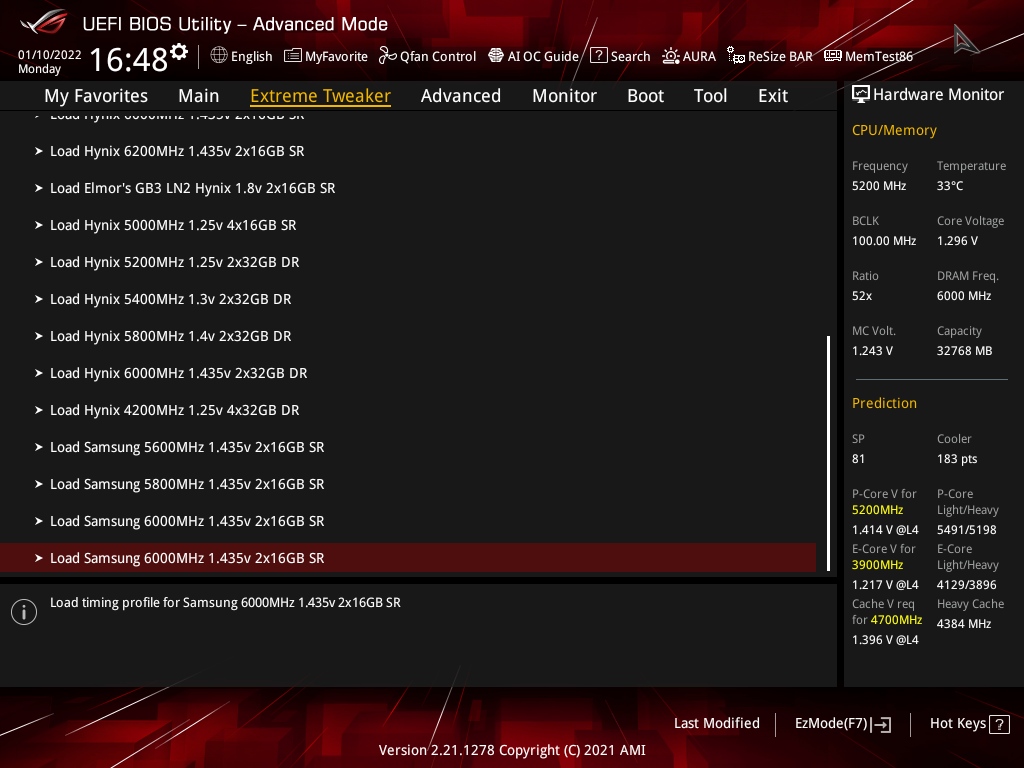Click the 6000 MHz DRAM Freq. value

(964, 296)
